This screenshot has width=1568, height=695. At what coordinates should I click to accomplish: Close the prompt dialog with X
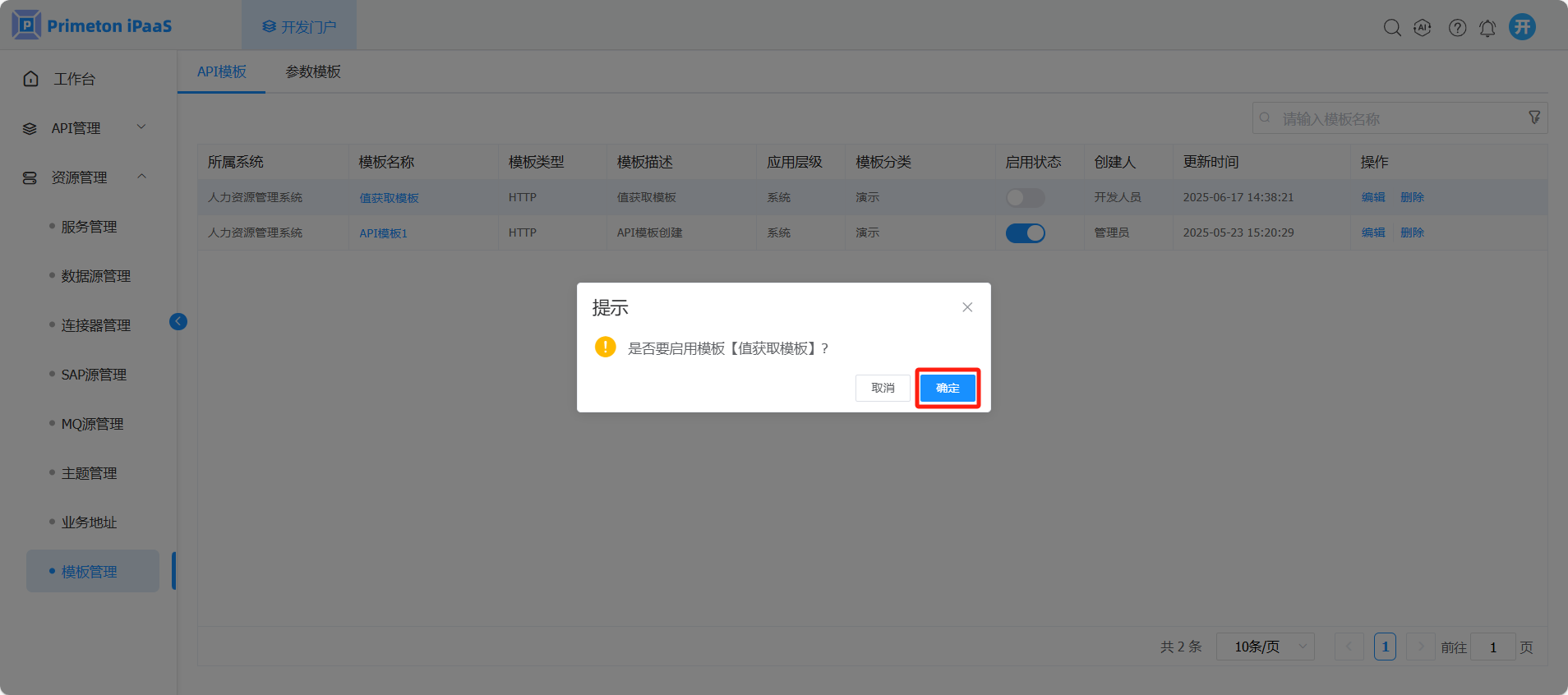click(x=967, y=307)
